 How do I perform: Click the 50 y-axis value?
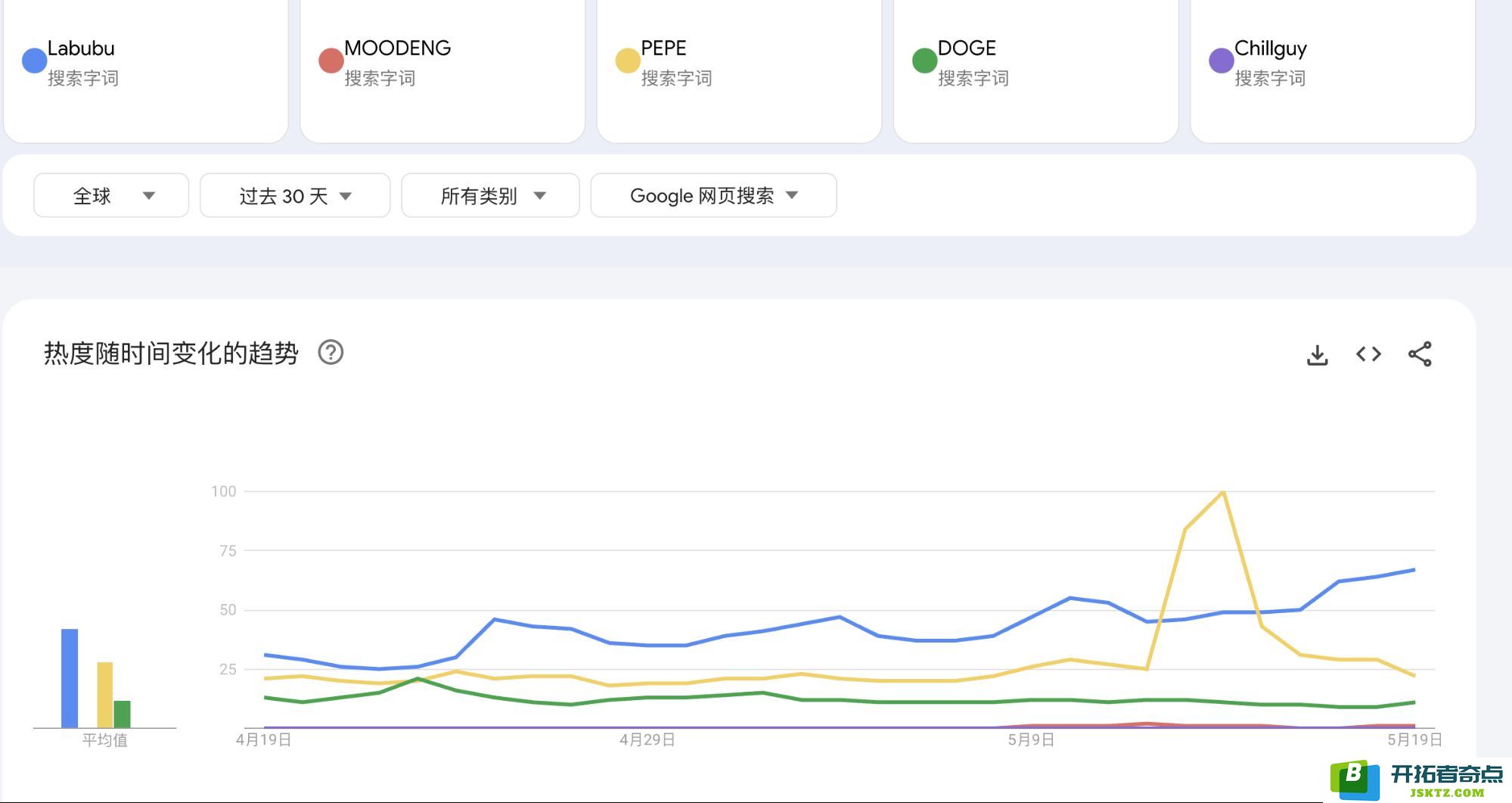[x=228, y=610]
